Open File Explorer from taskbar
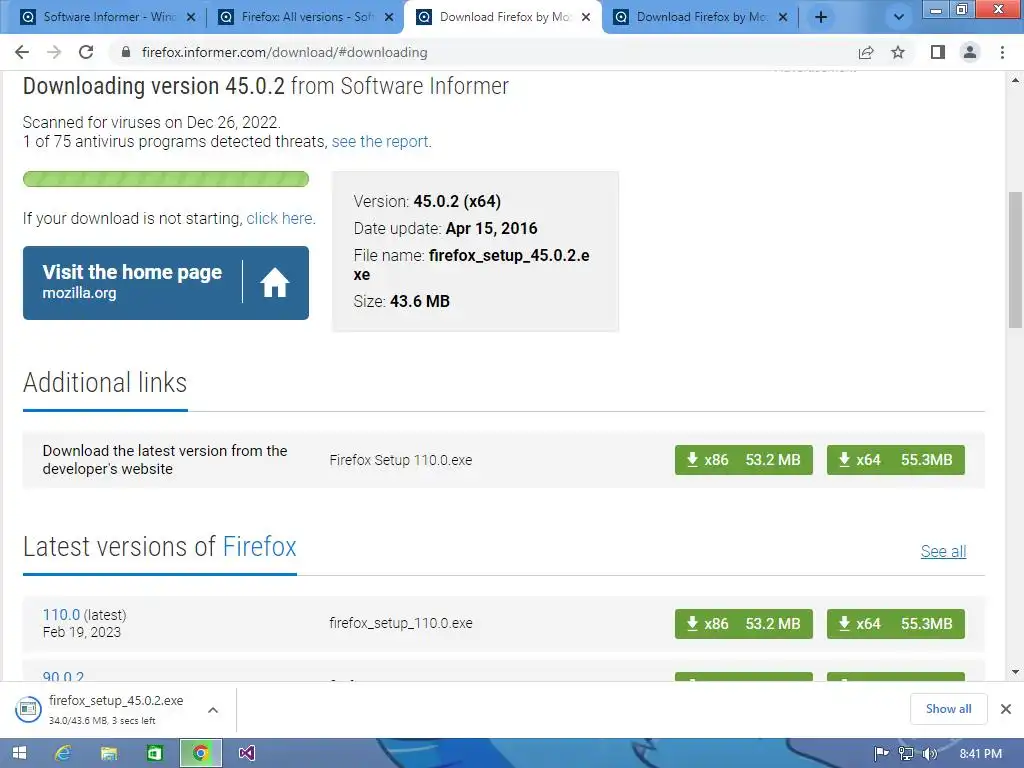Screen dimensions: 1024x768 108,753
